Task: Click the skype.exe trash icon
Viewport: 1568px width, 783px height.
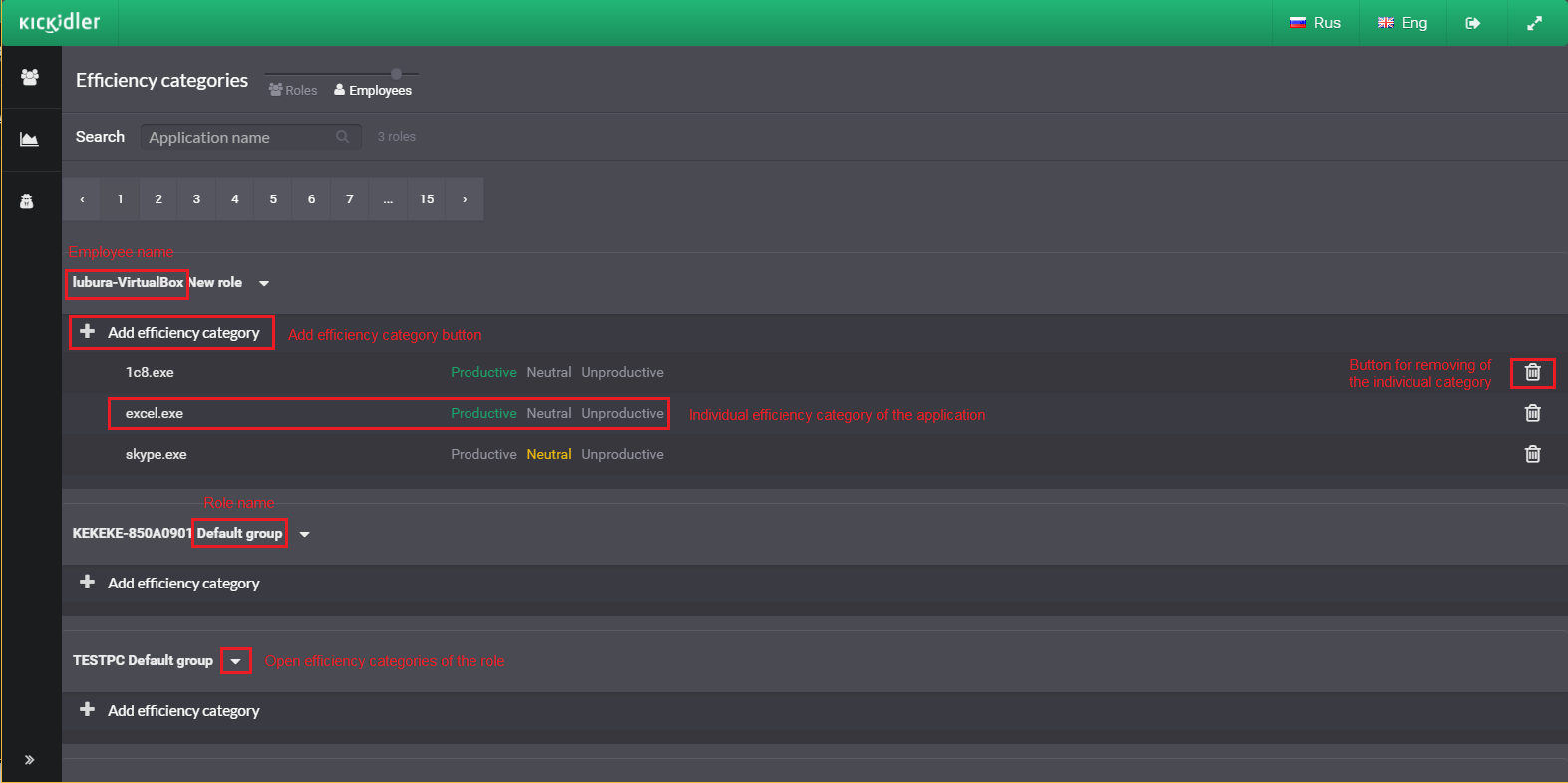Action: tap(1533, 454)
